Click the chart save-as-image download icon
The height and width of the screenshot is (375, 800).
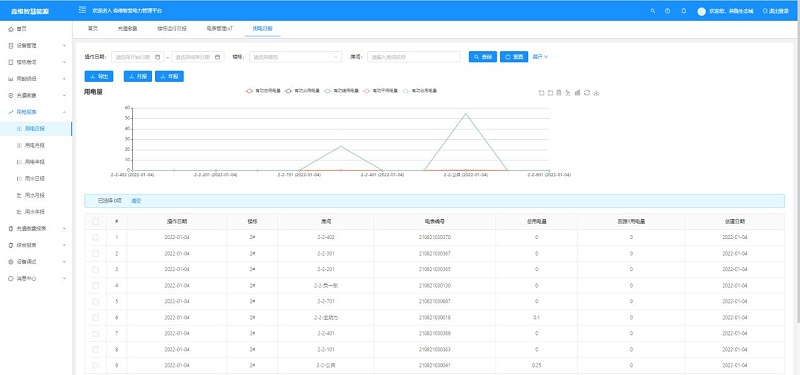coord(596,93)
